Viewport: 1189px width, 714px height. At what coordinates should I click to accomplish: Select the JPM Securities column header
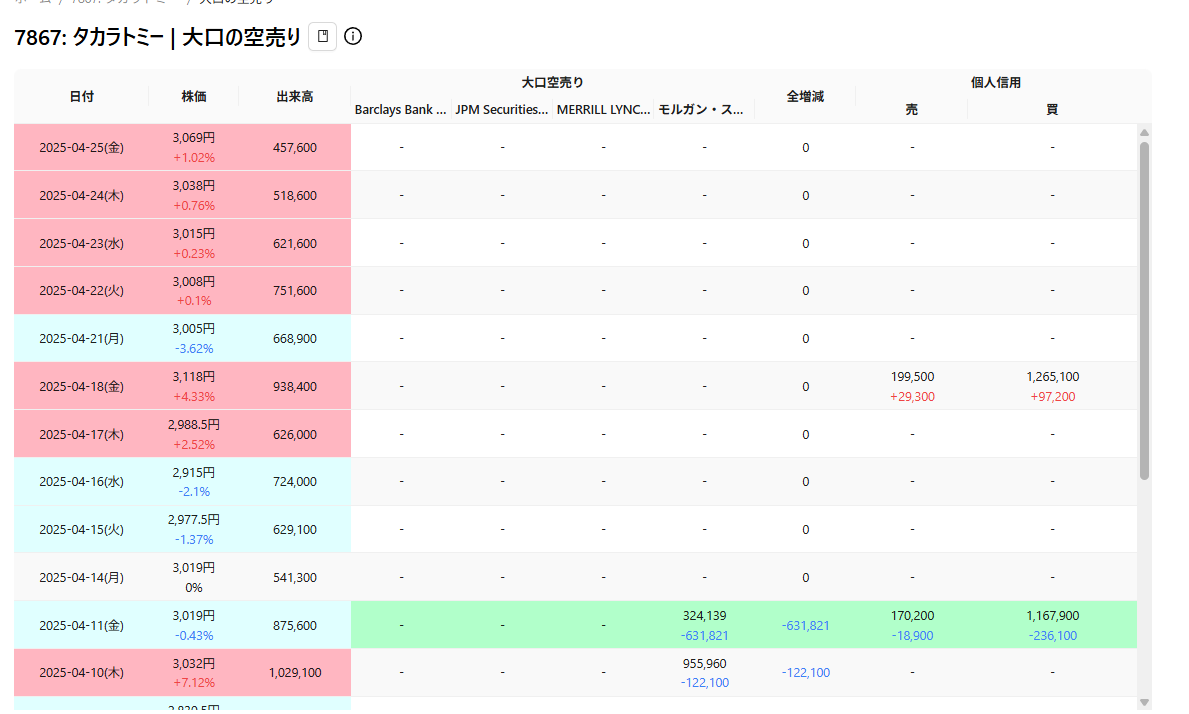tap(502, 110)
